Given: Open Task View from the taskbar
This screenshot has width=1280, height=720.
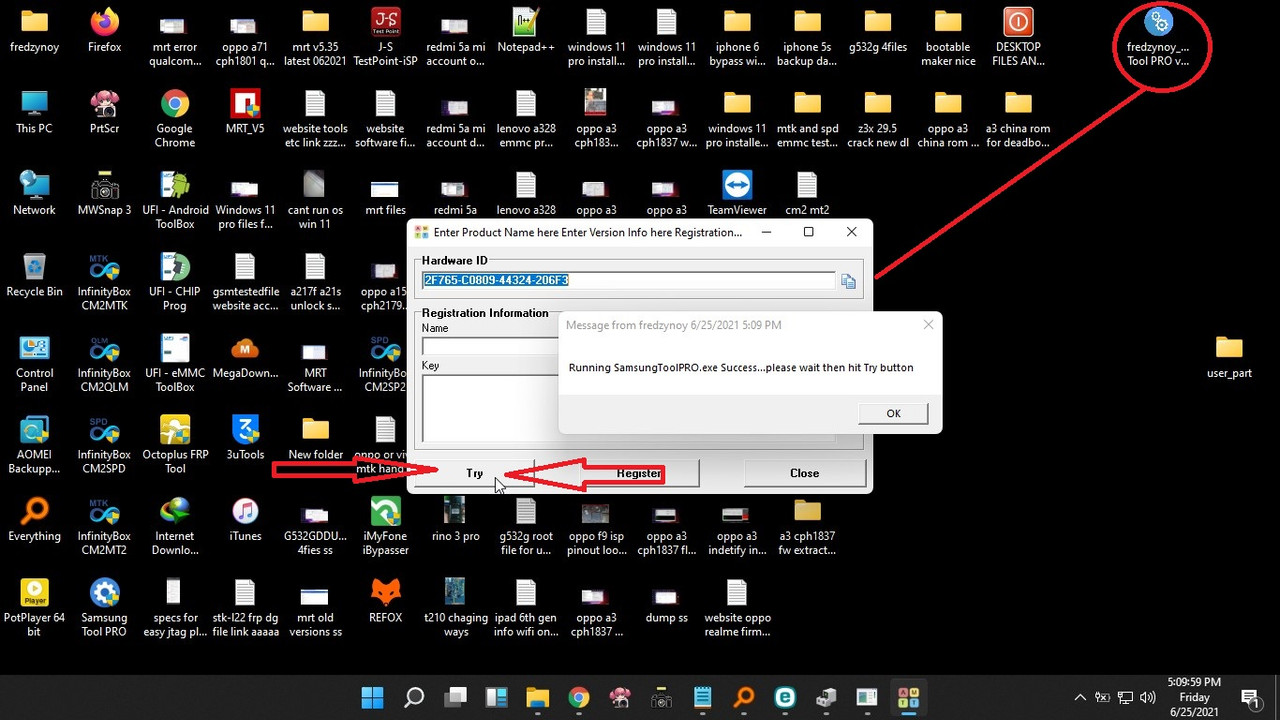Looking at the screenshot, I should [x=456, y=697].
